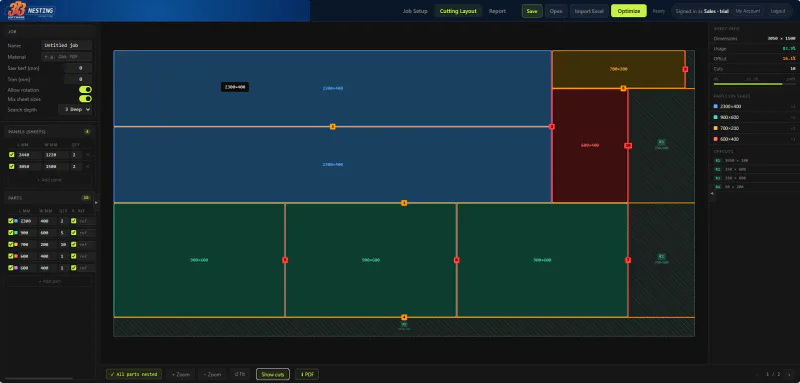Click the red cut marker right of the 600×400 part

[x=628, y=145]
